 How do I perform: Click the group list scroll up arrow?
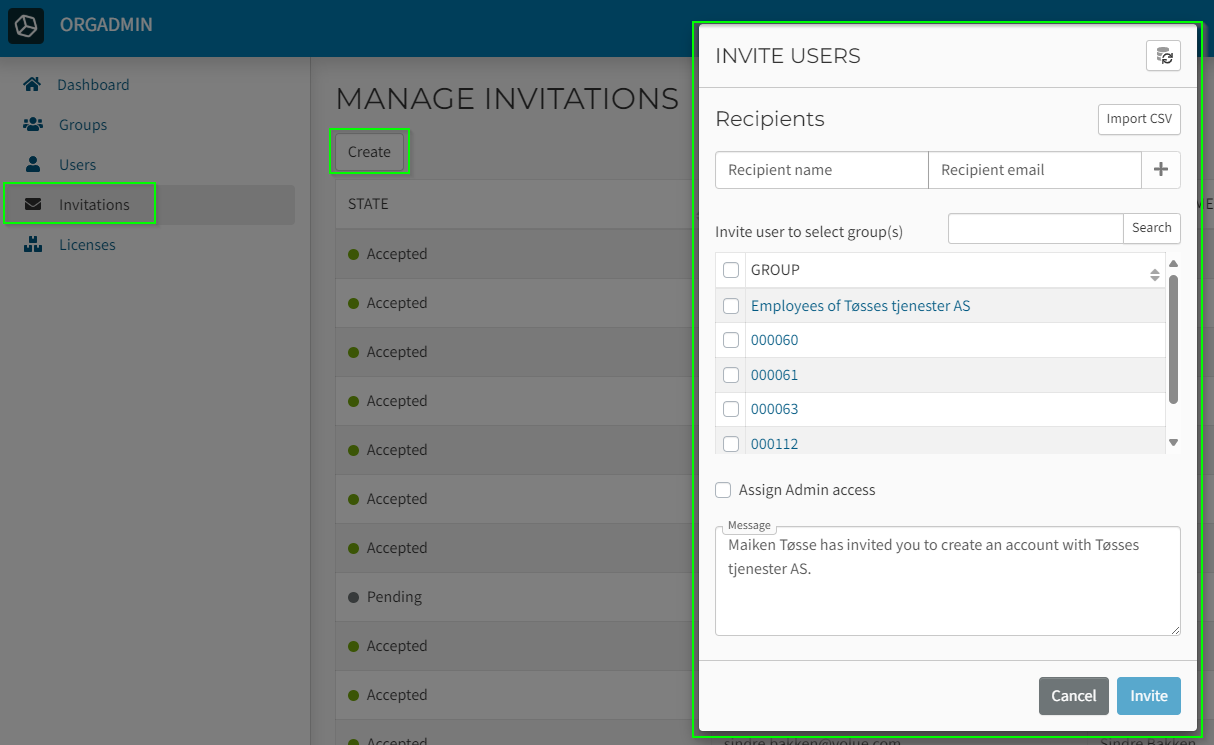click(1174, 264)
